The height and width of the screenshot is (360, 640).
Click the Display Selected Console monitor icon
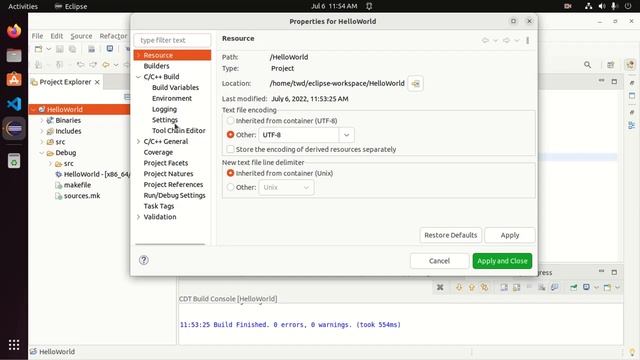(x=586, y=287)
